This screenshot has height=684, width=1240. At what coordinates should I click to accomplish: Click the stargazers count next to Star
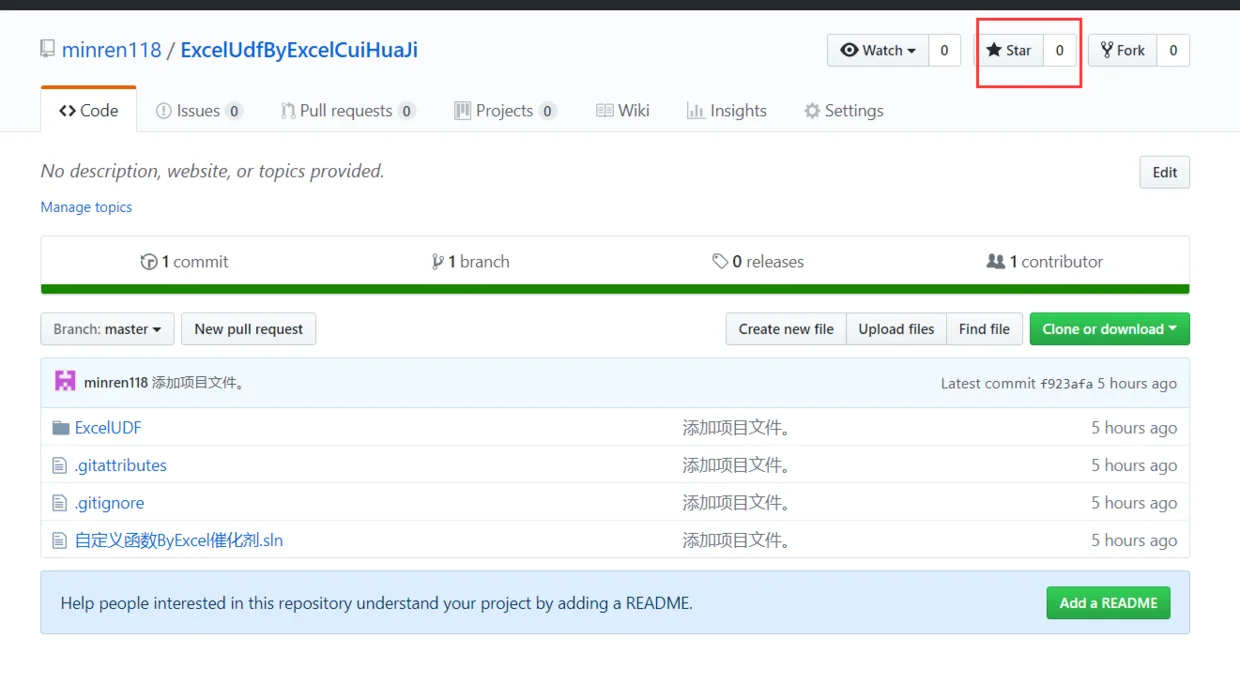tap(1060, 50)
